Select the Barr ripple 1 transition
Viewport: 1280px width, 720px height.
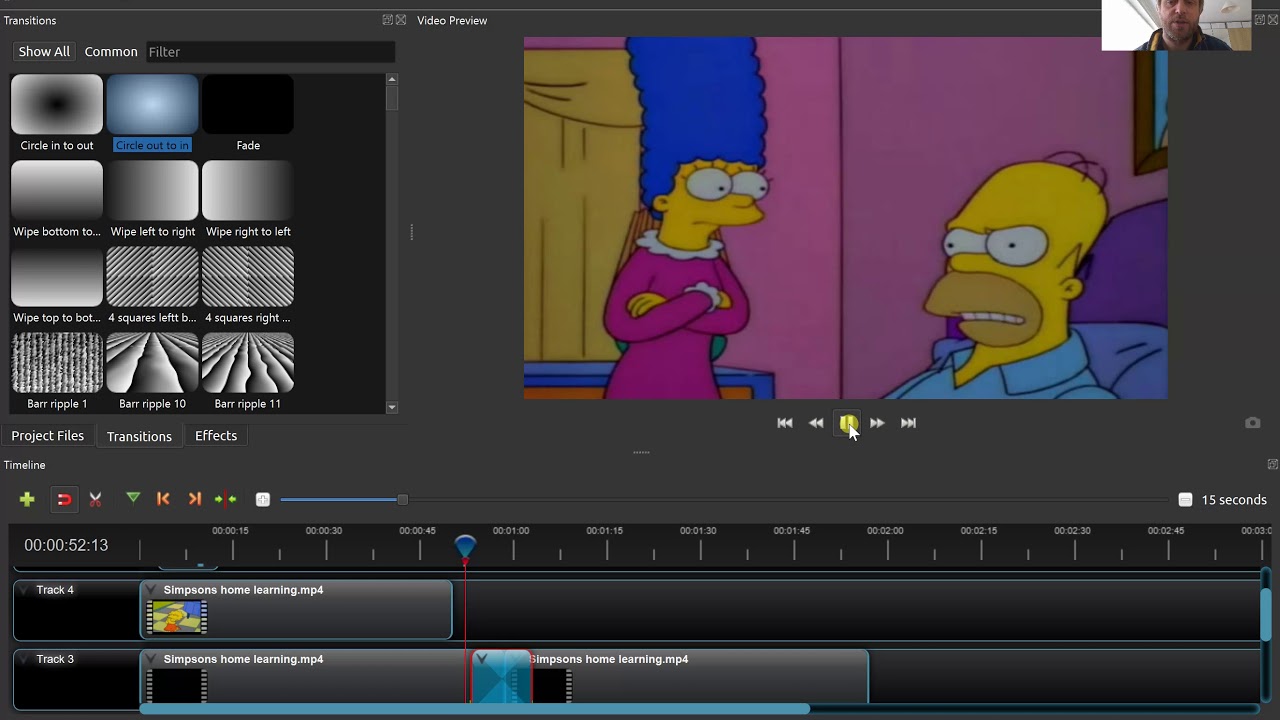pos(57,371)
